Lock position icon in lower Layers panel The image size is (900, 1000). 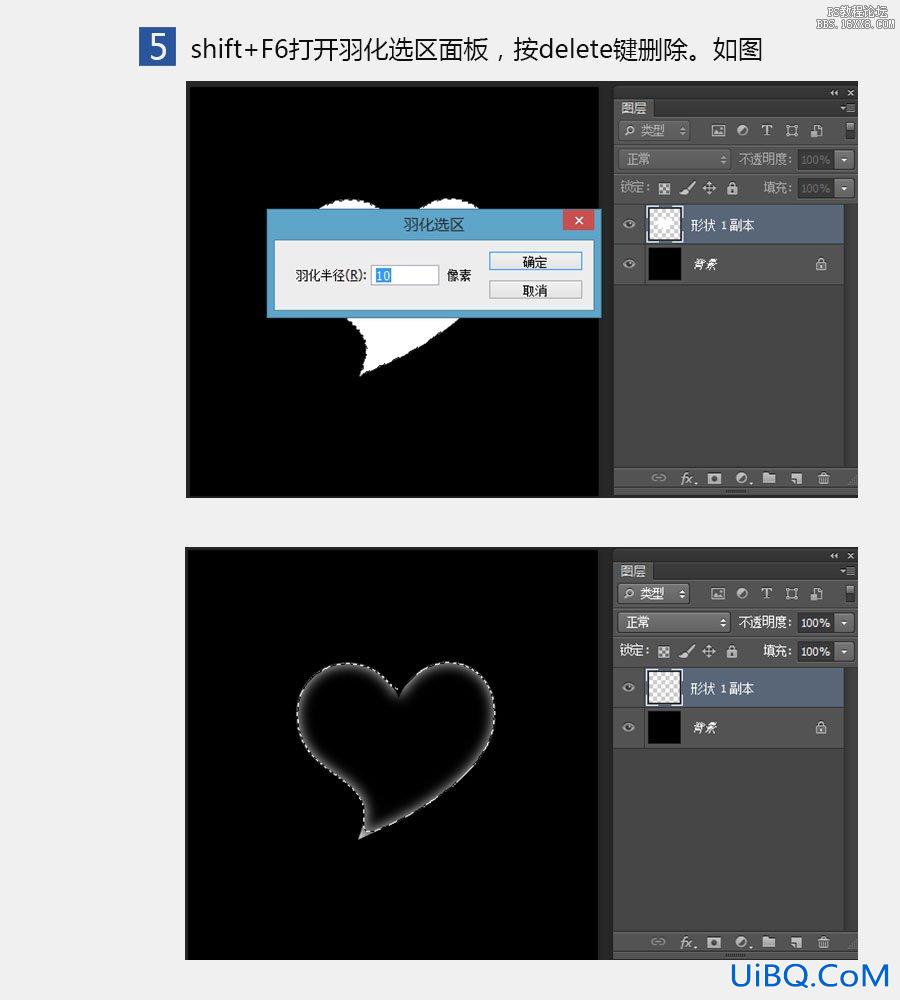709,651
